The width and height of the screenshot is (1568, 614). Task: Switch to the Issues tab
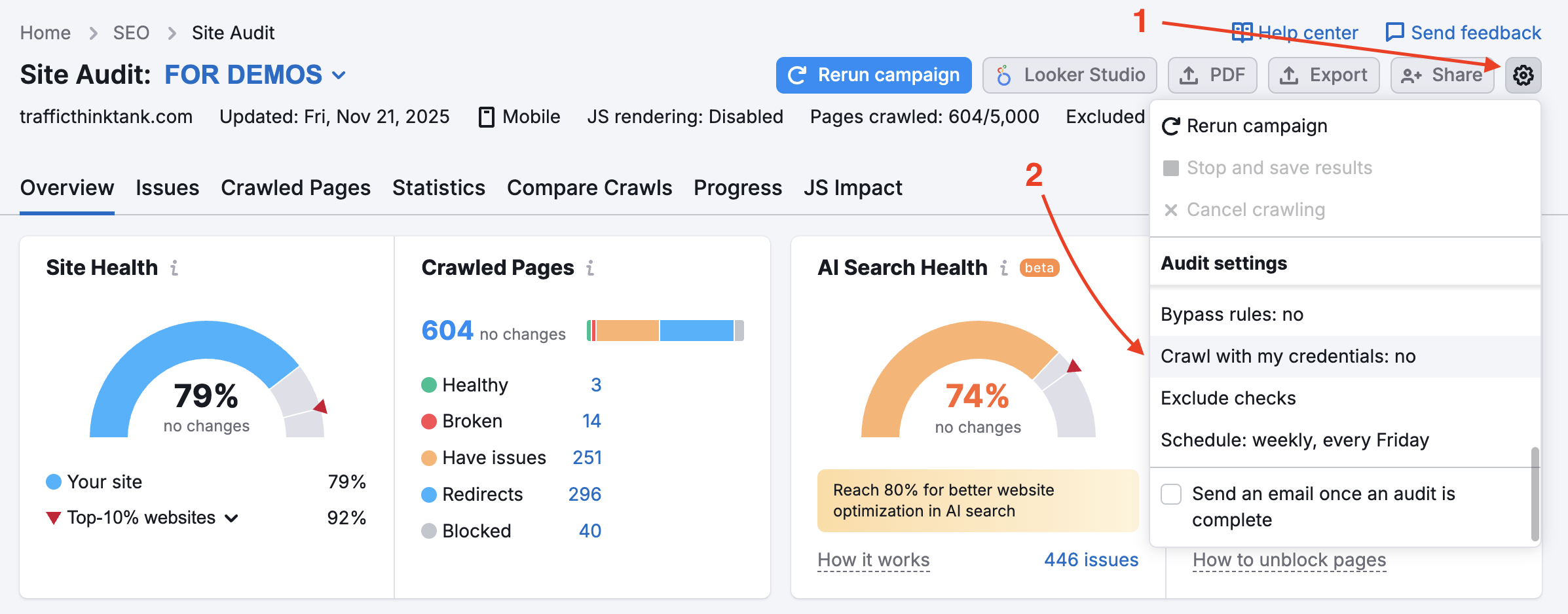[x=167, y=188]
